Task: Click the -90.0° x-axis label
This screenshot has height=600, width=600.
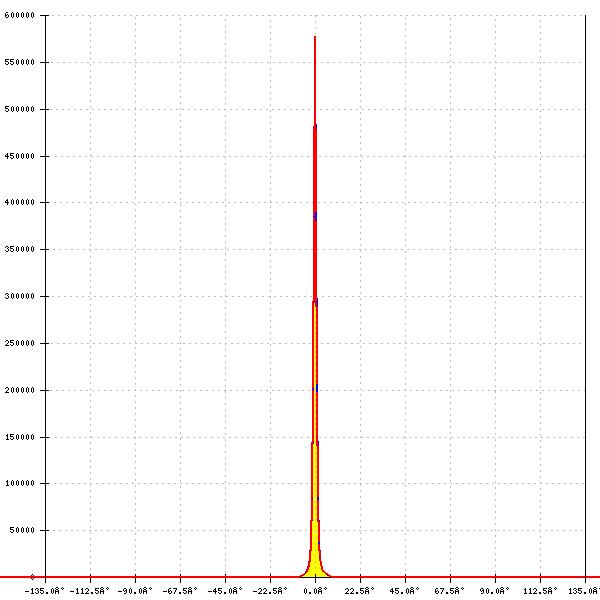Action: click(136, 591)
